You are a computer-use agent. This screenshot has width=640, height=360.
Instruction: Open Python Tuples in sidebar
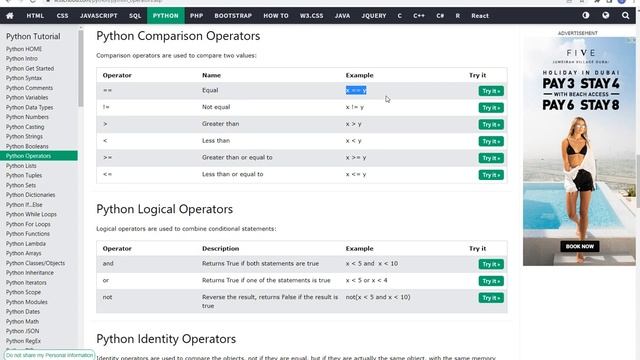point(24,175)
